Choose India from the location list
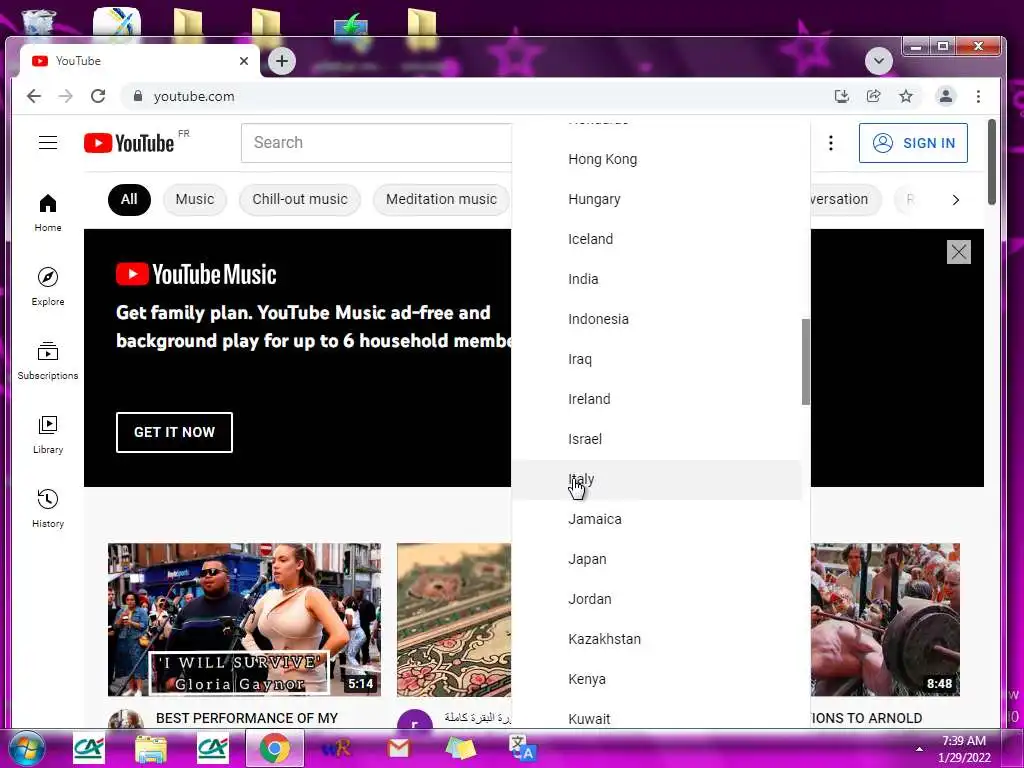This screenshot has width=1024, height=768. [x=656, y=279]
